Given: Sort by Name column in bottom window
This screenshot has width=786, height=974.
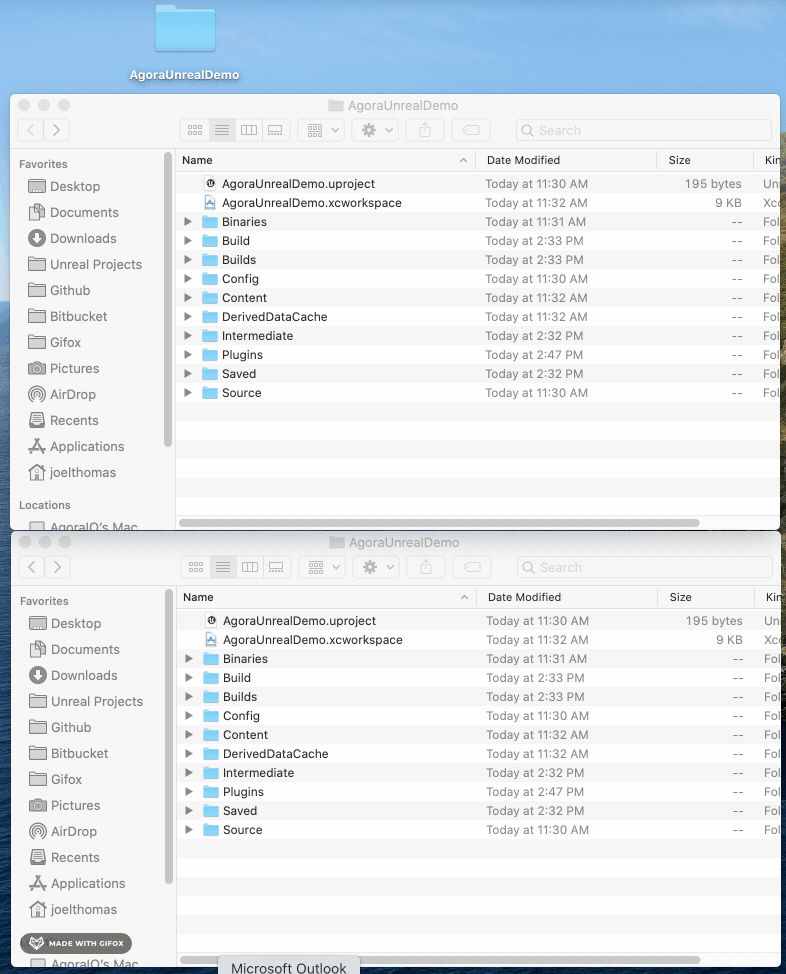Looking at the screenshot, I should 326,597.
